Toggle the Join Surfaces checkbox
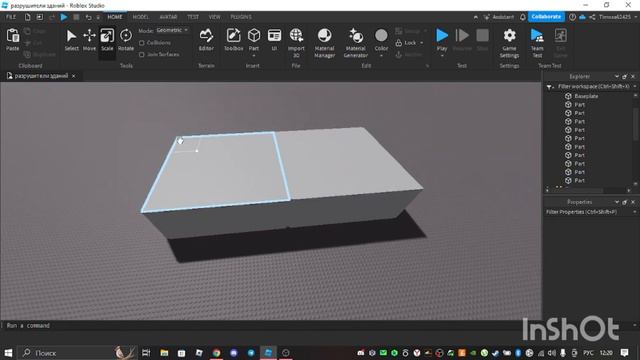The image size is (640, 360). [142, 54]
